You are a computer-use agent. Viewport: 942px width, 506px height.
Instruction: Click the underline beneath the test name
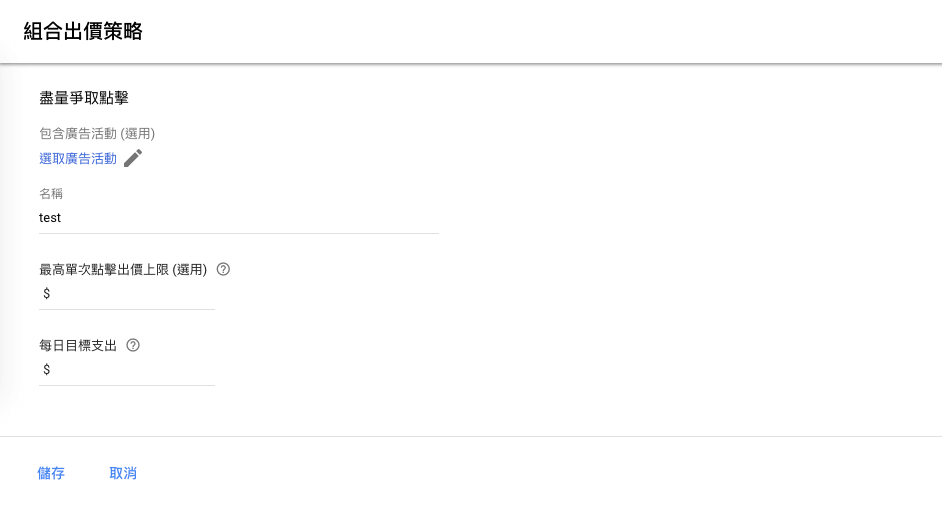[239, 233]
